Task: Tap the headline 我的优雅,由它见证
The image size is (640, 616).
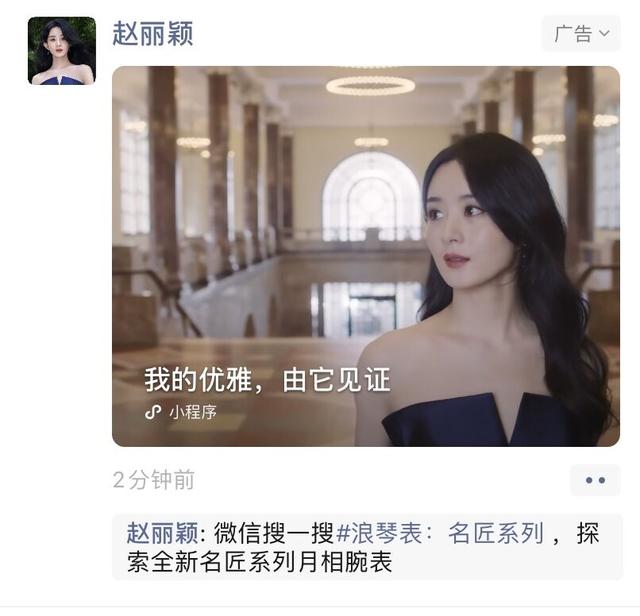Action: pyautogui.click(x=267, y=380)
